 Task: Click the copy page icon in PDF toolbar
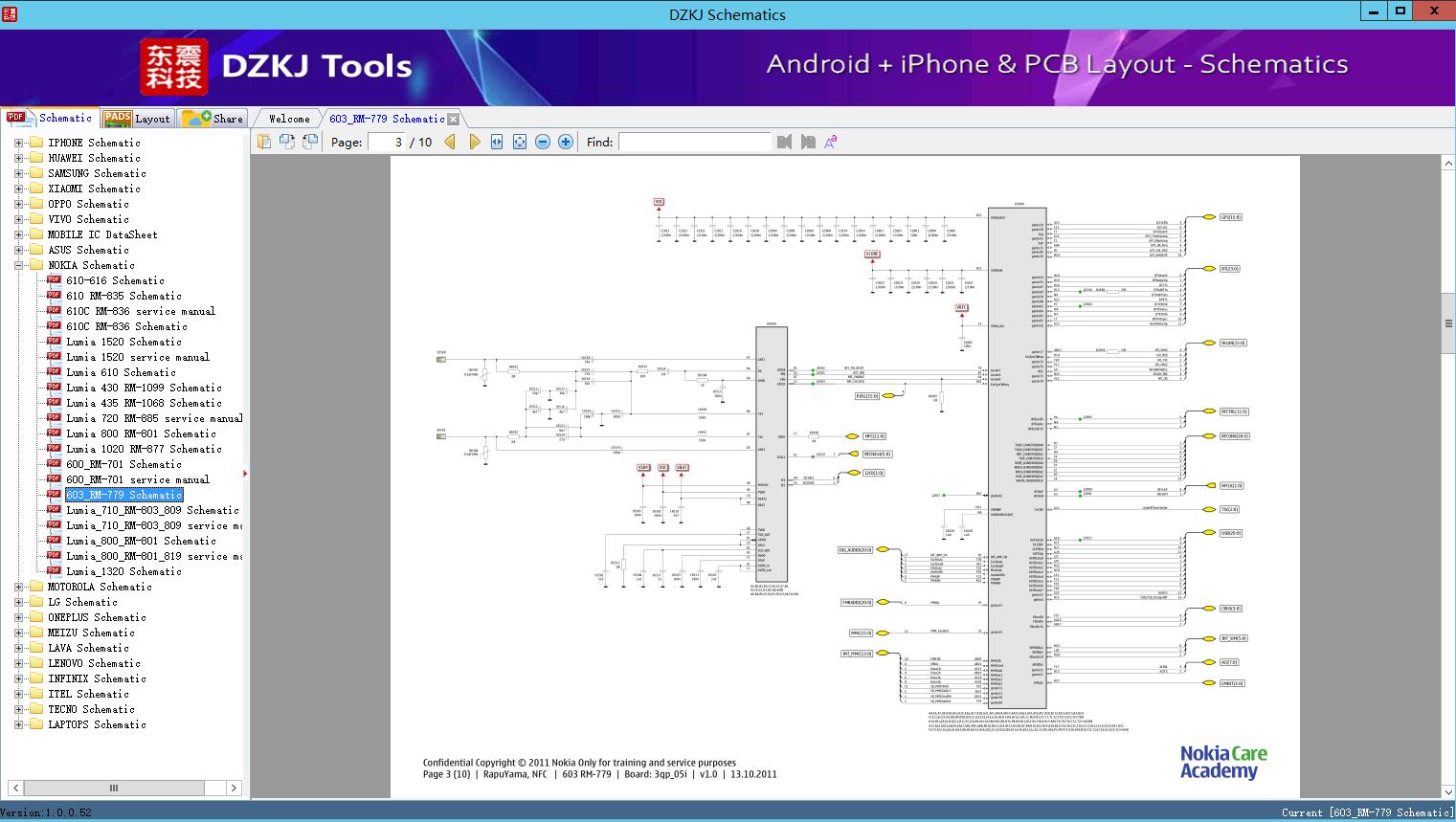264,142
